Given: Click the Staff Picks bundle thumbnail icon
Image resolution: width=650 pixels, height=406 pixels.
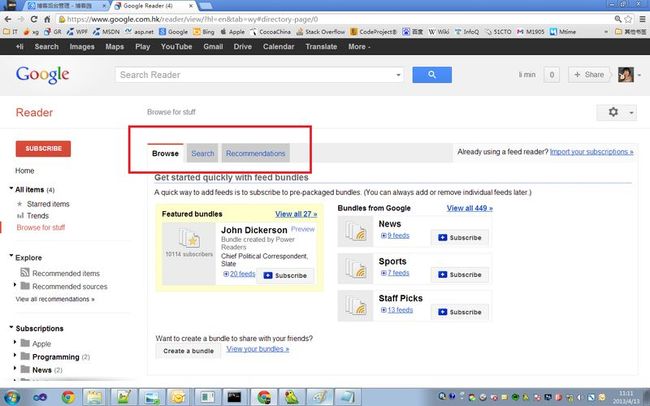Looking at the screenshot, I should click(356, 306).
